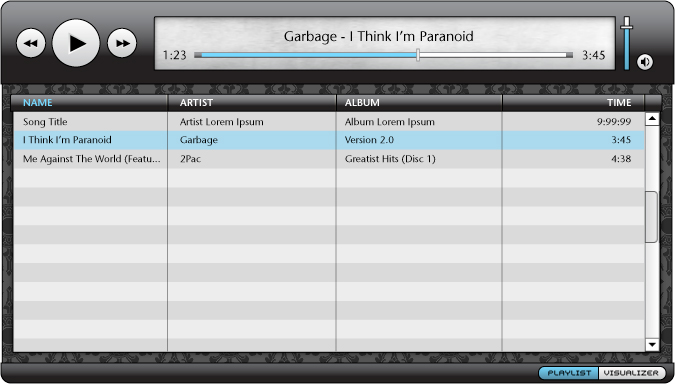Mute audio with the speaker icon
The height and width of the screenshot is (384, 675).
[x=644, y=62]
